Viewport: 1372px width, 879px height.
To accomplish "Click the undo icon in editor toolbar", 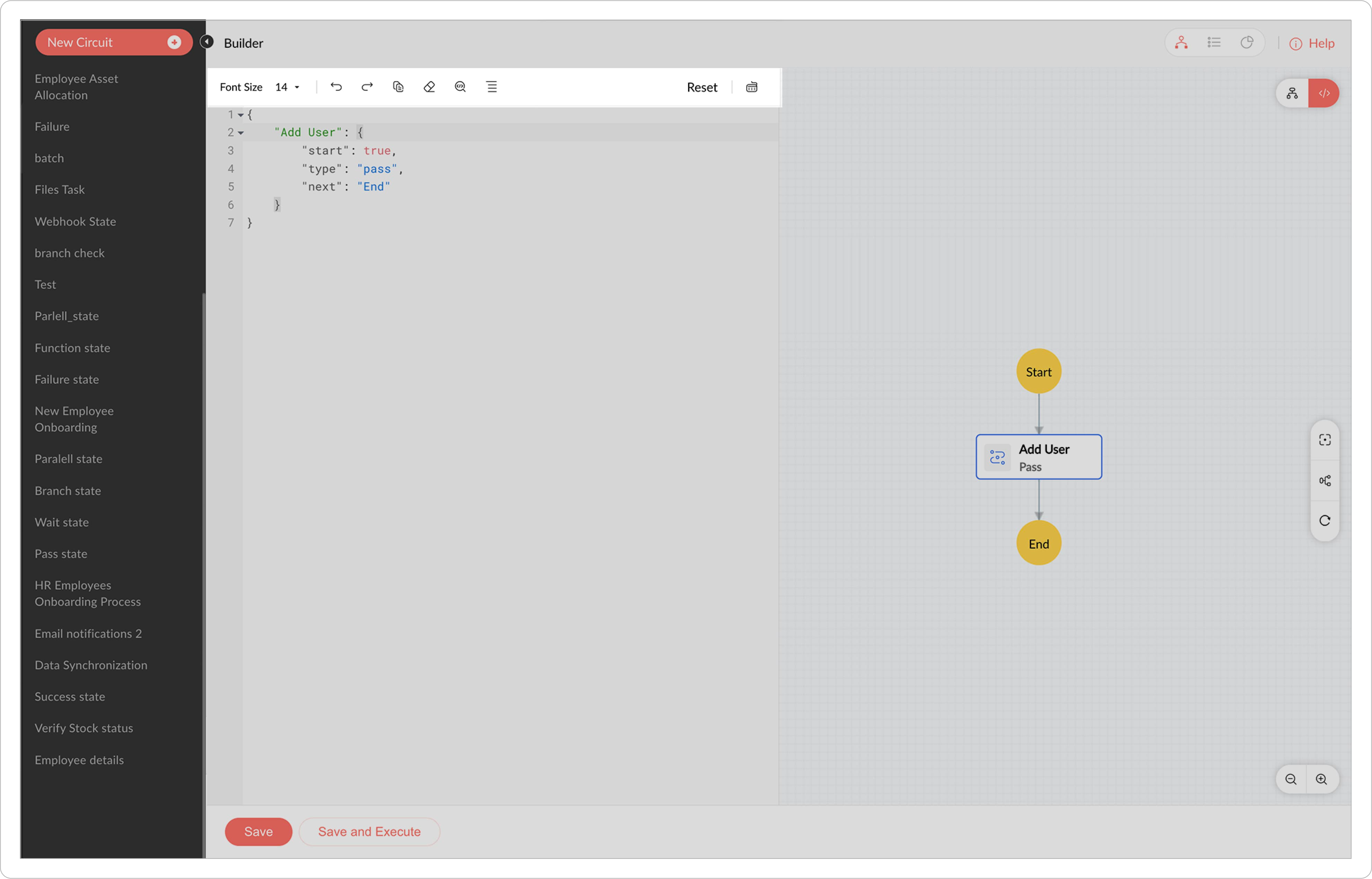I will point(336,87).
